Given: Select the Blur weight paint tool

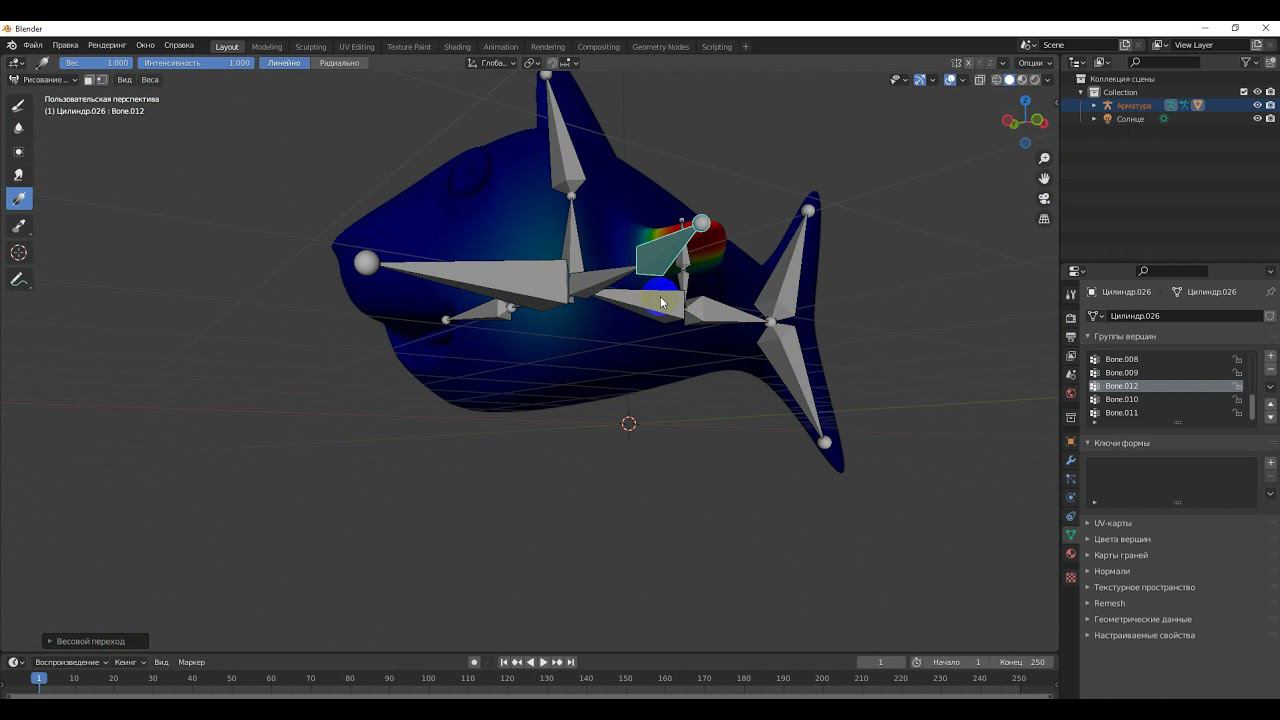Looking at the screenshot, I should pos(18,128).
